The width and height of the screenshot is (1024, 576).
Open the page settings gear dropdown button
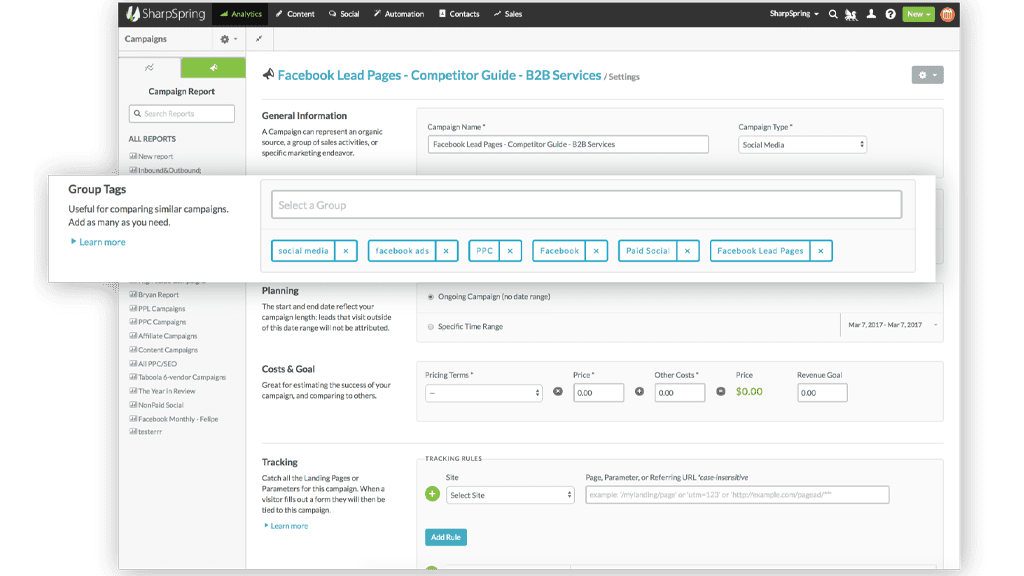click(x=927, y=75)
